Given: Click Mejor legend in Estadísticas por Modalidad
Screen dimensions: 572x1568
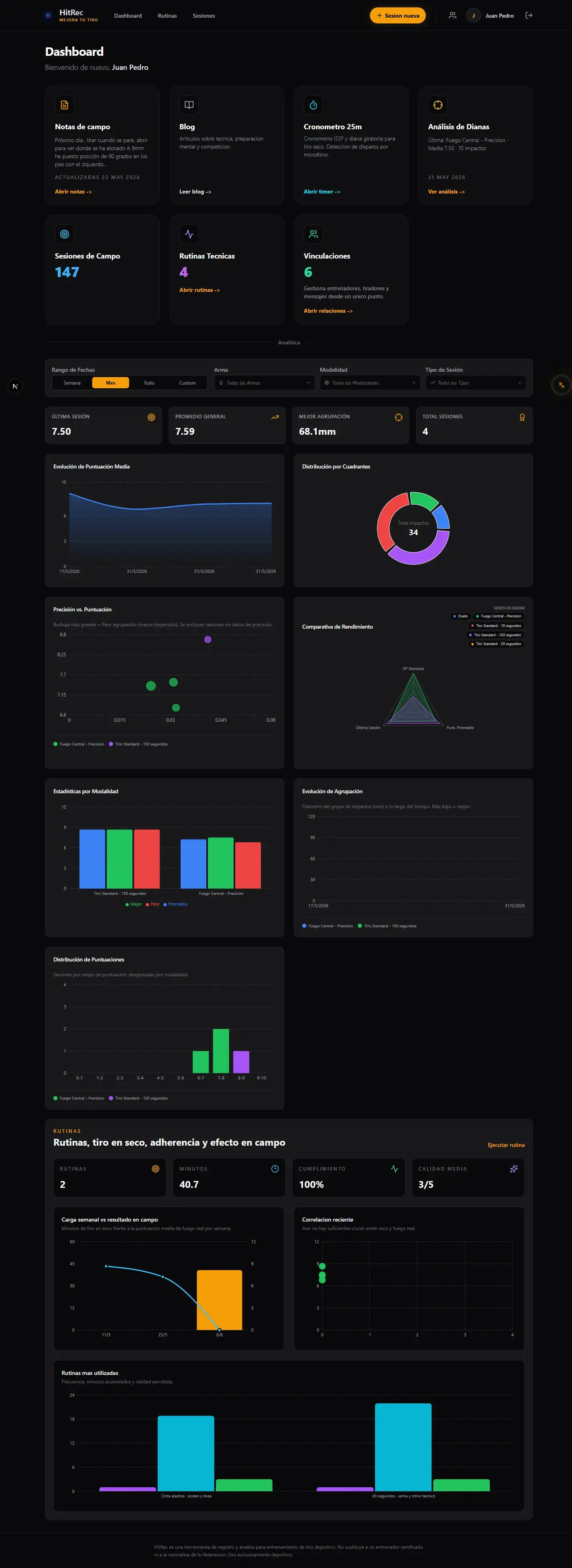Looking at the screenshot, I should point(134,904).
